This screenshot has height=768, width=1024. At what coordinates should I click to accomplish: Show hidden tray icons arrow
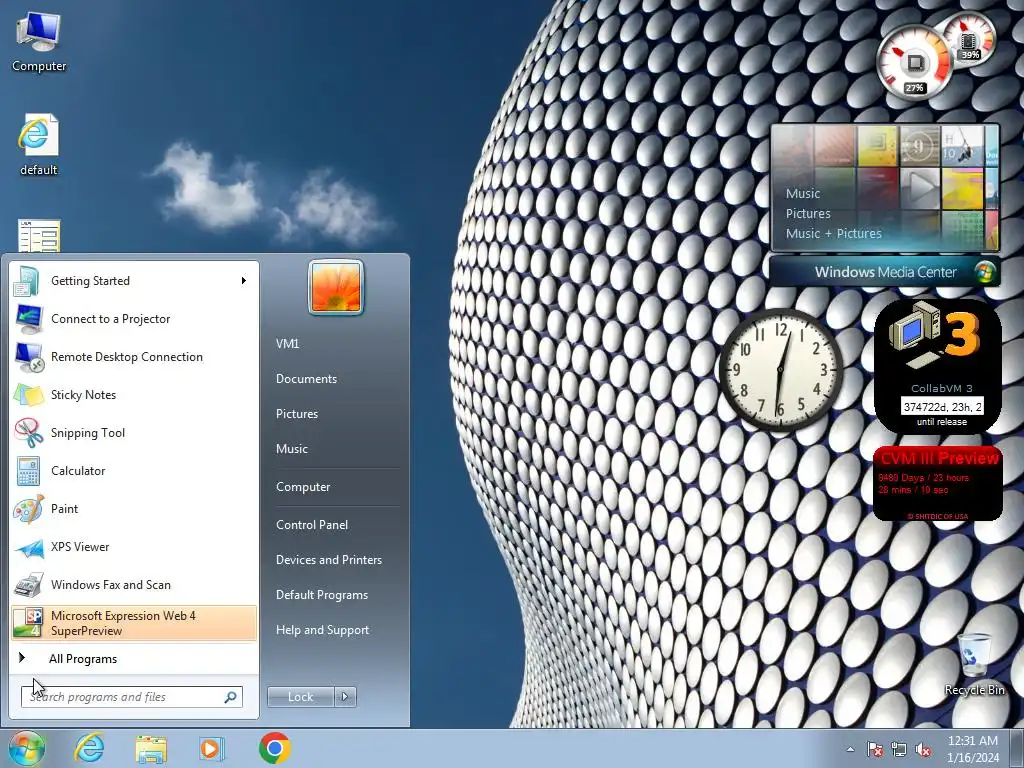point(850,749)
